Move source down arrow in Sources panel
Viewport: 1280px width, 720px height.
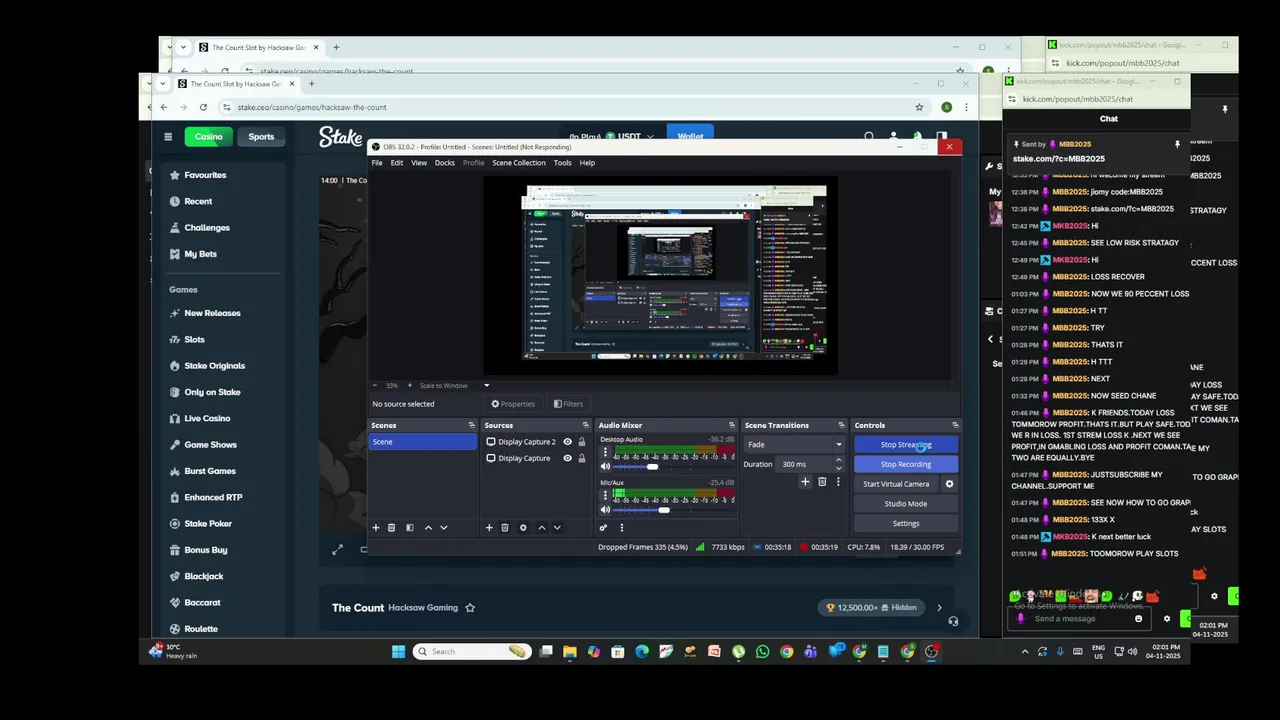pyautogui.click(x=557, y=528)
